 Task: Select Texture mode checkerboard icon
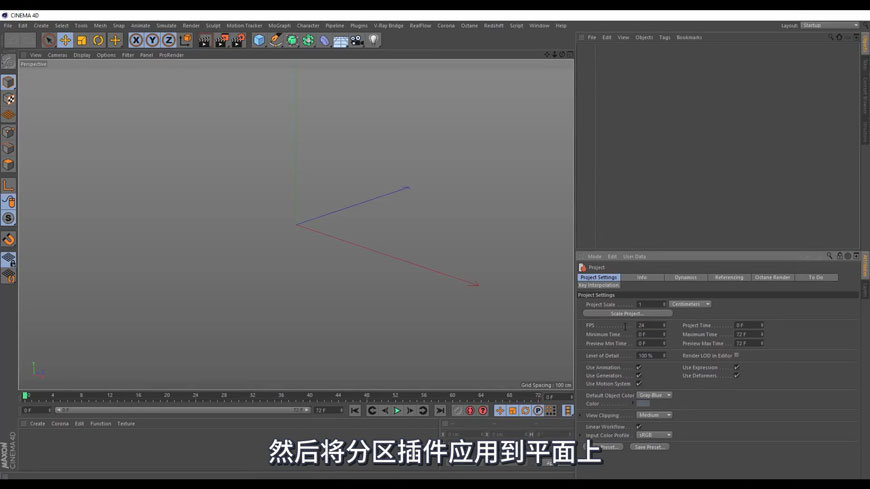point(8,99)
